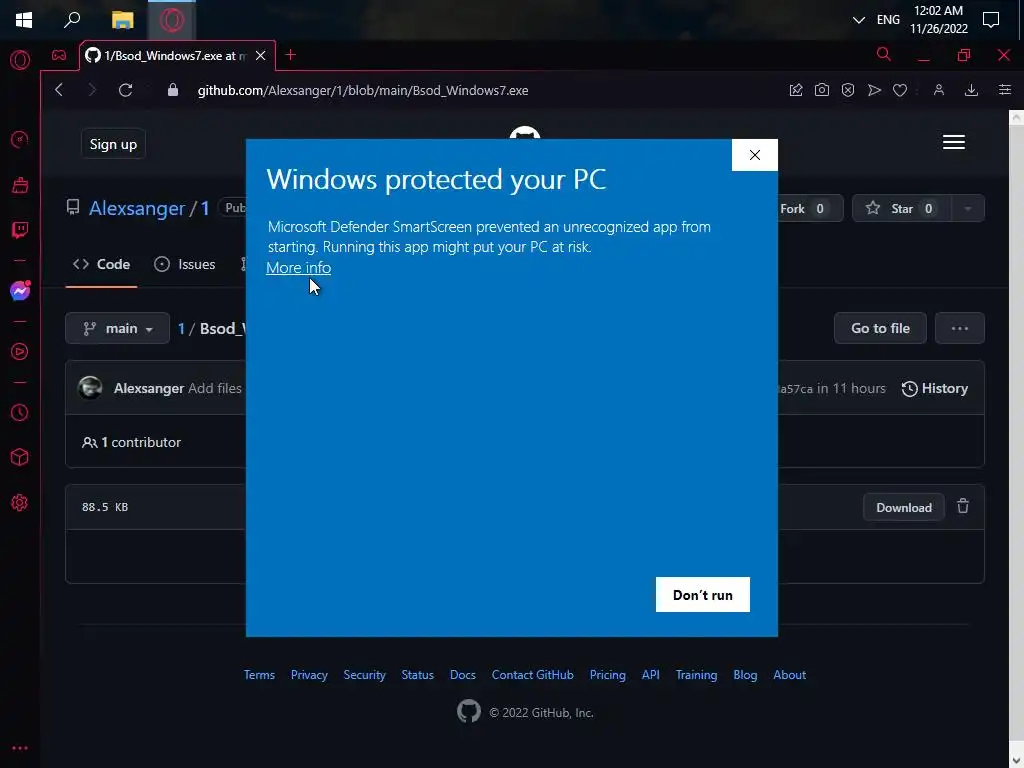Screen dimensions: 1024x768
Task: Go back to the previous page
Action: 59,90
